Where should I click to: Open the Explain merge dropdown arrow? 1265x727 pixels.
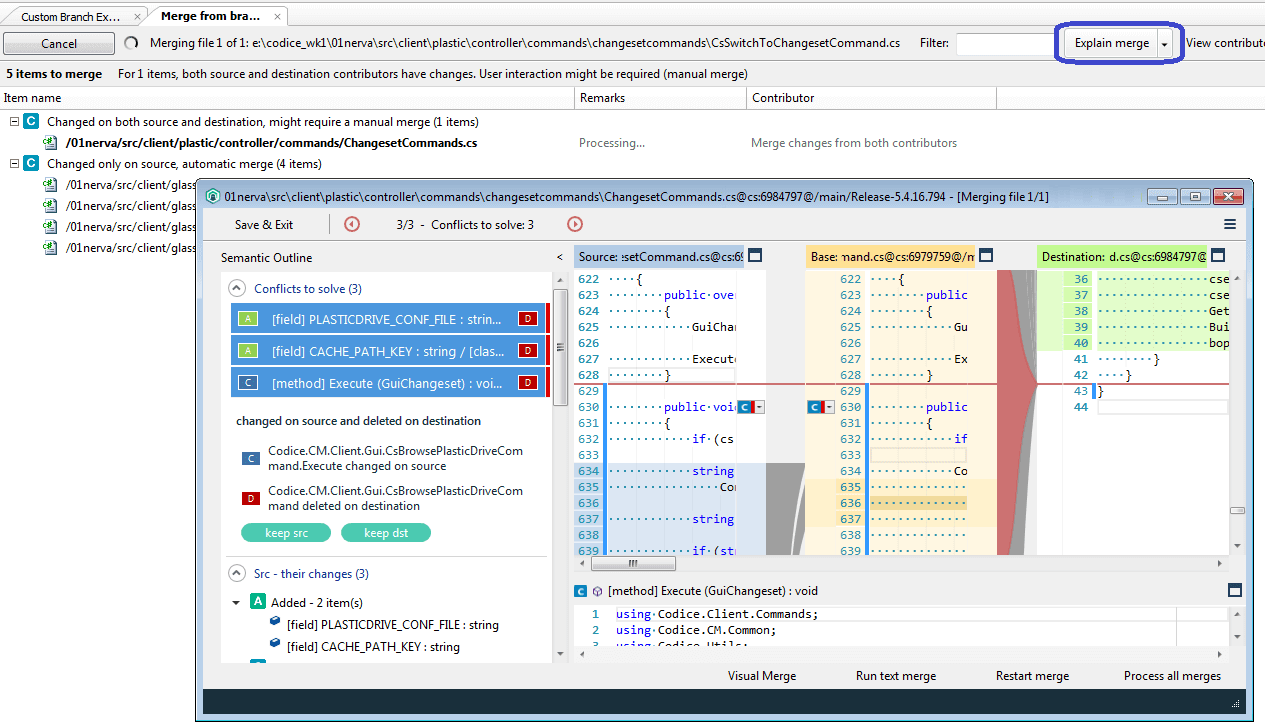[x=1164, y=43]
